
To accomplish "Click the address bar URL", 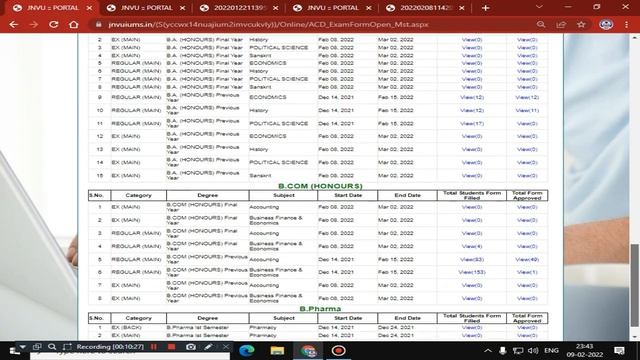I will click(x=269, y=24).
